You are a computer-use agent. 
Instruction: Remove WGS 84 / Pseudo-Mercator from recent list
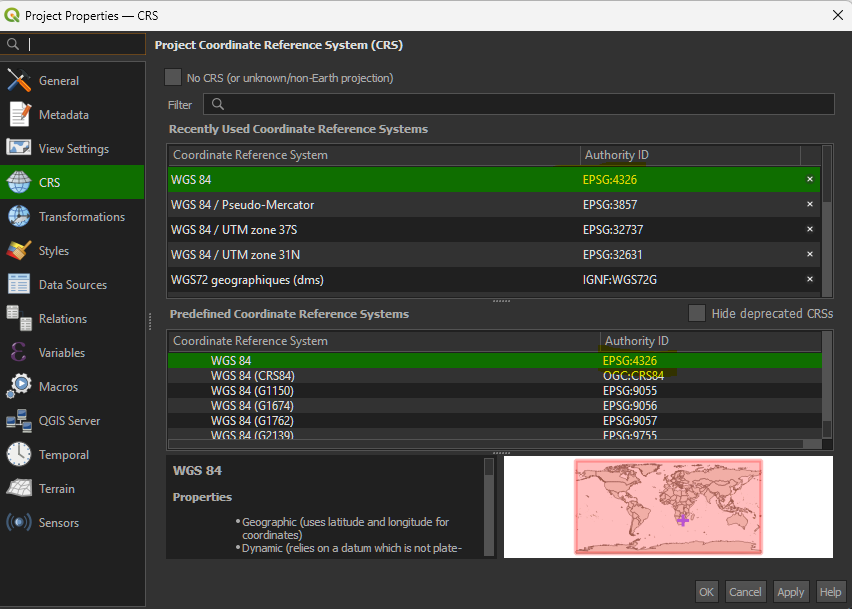point(810,205)
